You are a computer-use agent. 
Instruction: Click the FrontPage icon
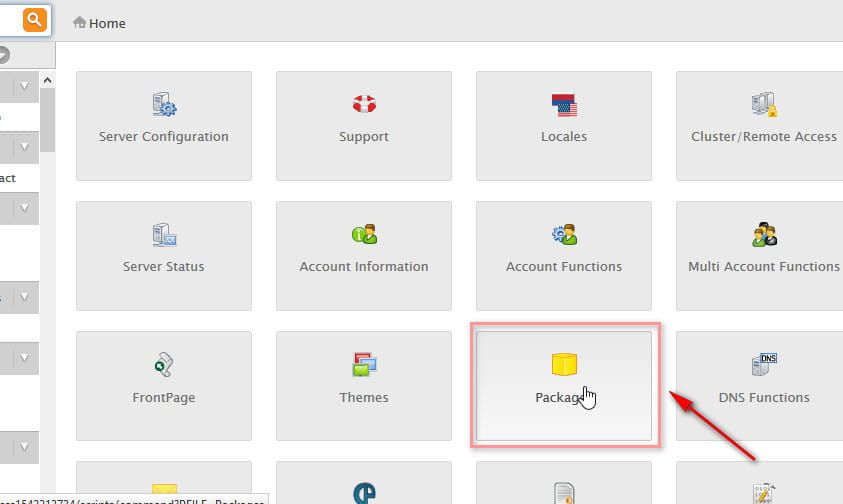click(164, 365)
